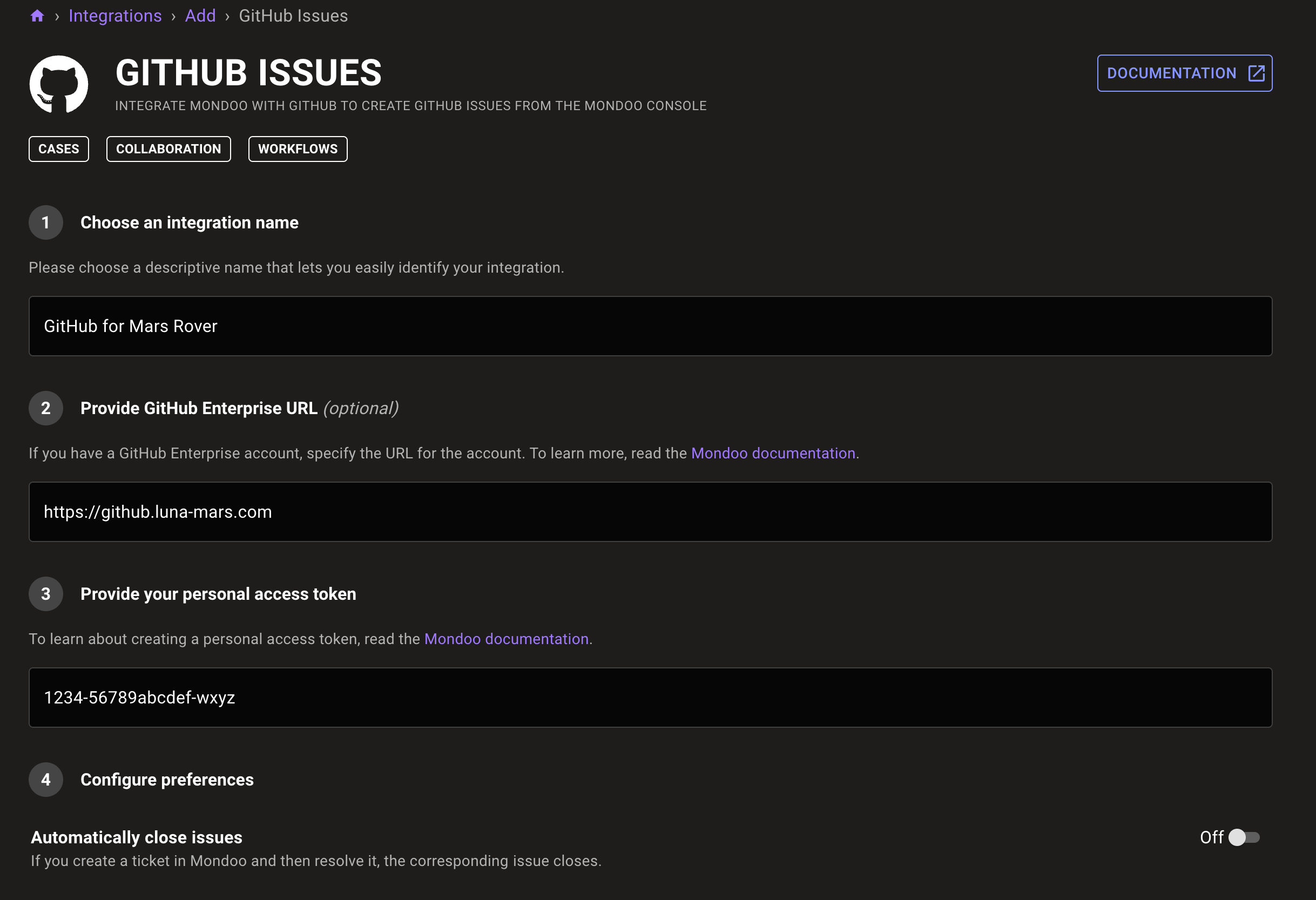Click the step 3 number badge
Viewport: 1316px width, 900px height.
click(x=46, y=594)
